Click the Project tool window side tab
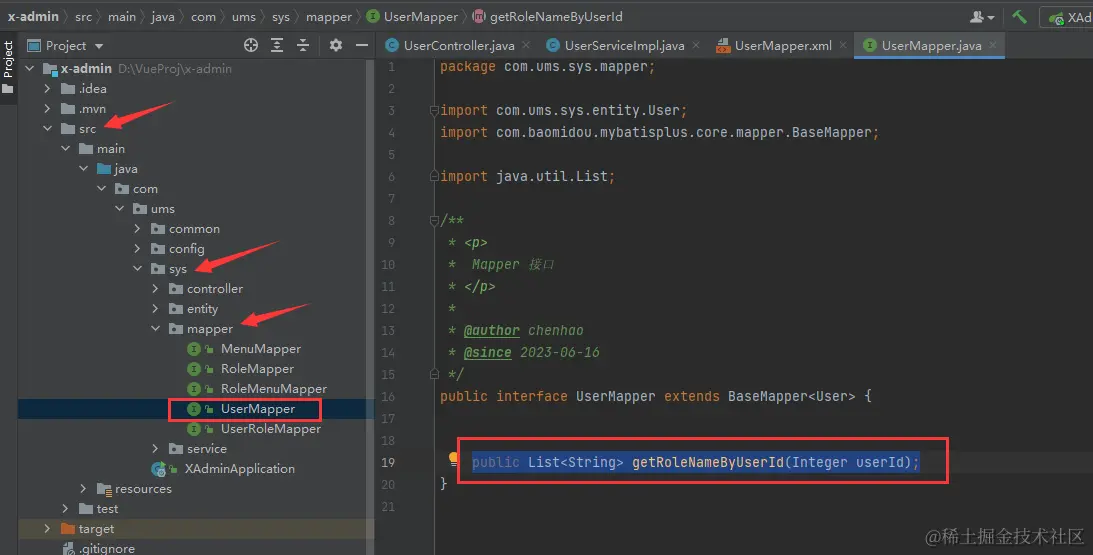This screenshot has height=555, width=1093. tap(8, 68)
